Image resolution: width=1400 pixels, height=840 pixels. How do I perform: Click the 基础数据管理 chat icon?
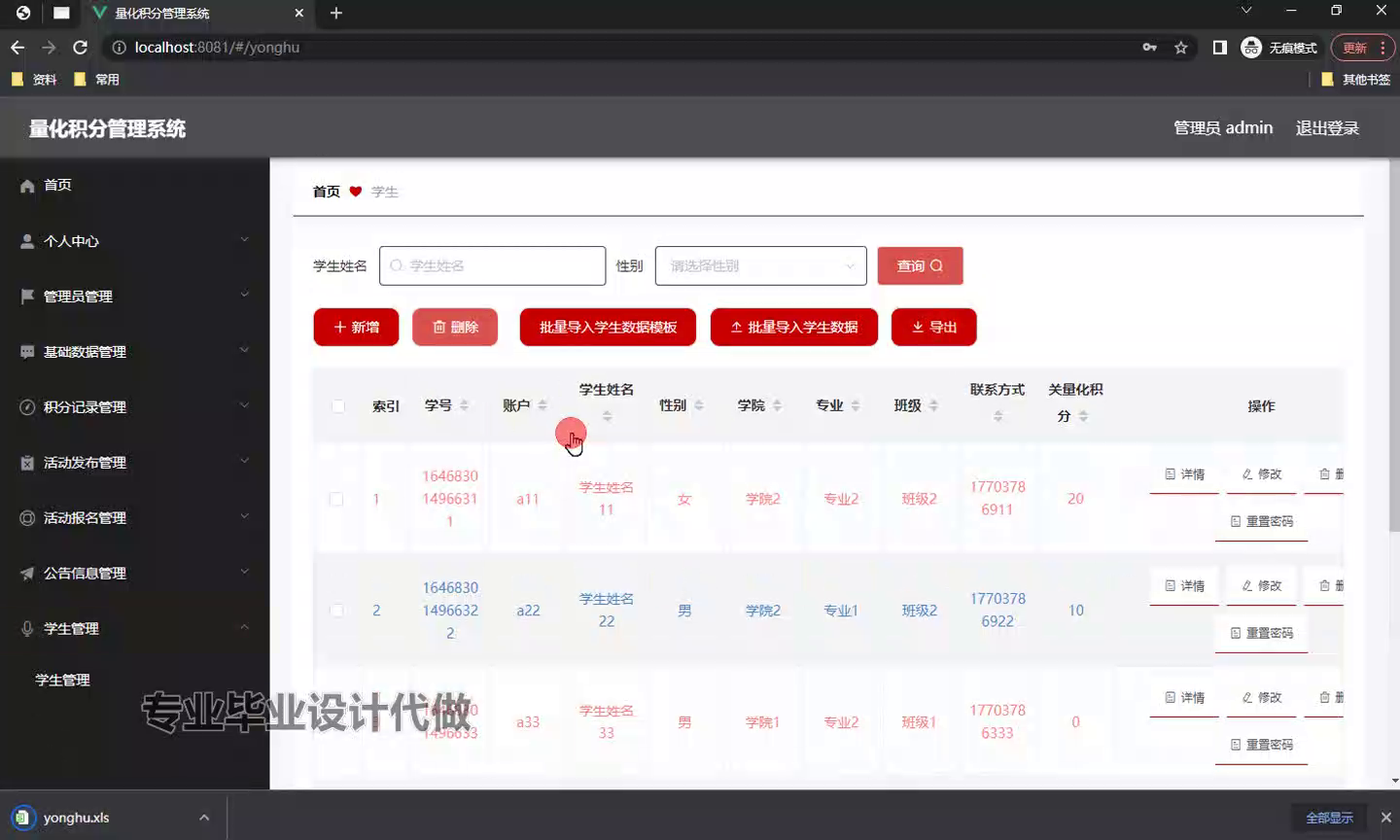point(27,352)
